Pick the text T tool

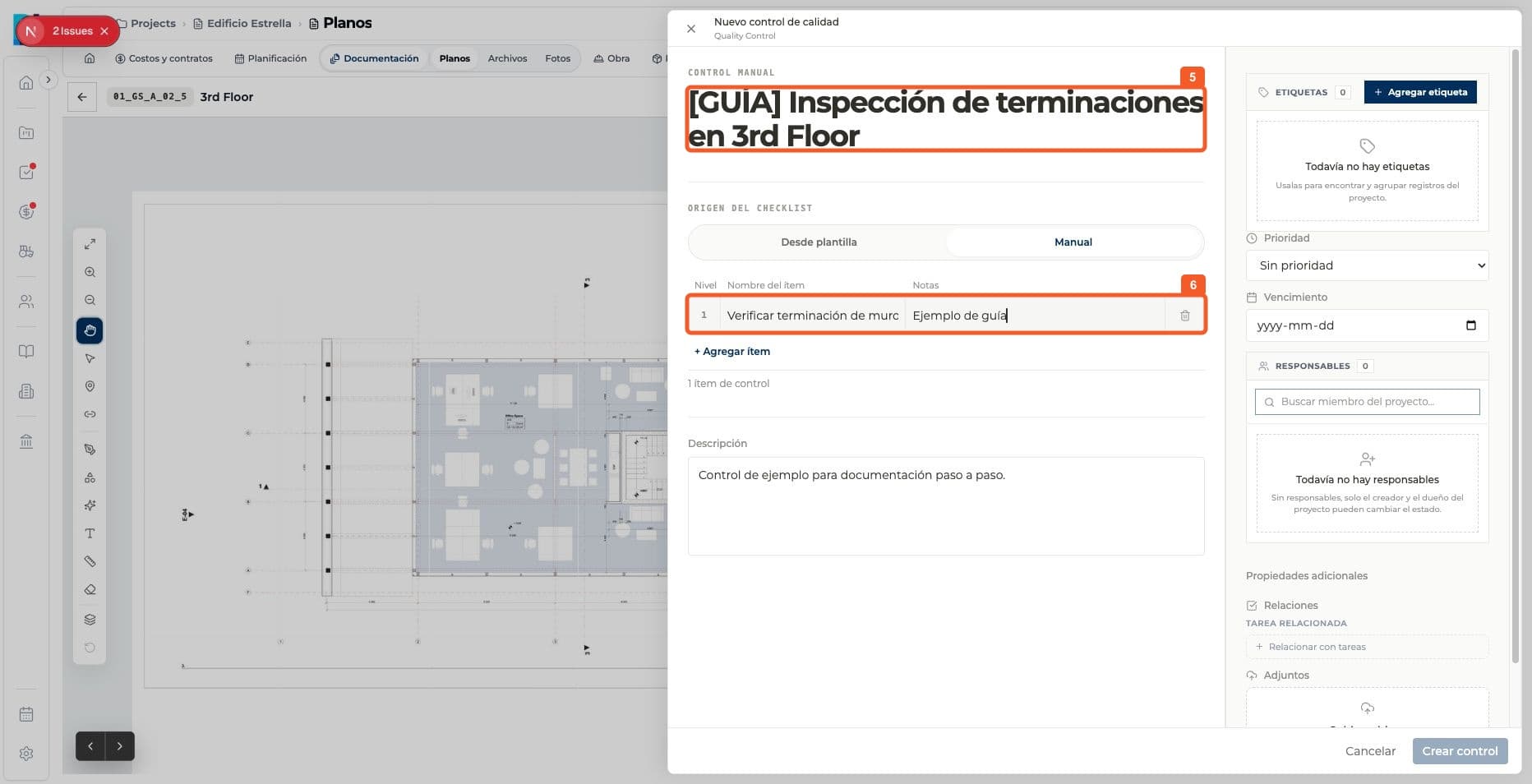point(90,533)
